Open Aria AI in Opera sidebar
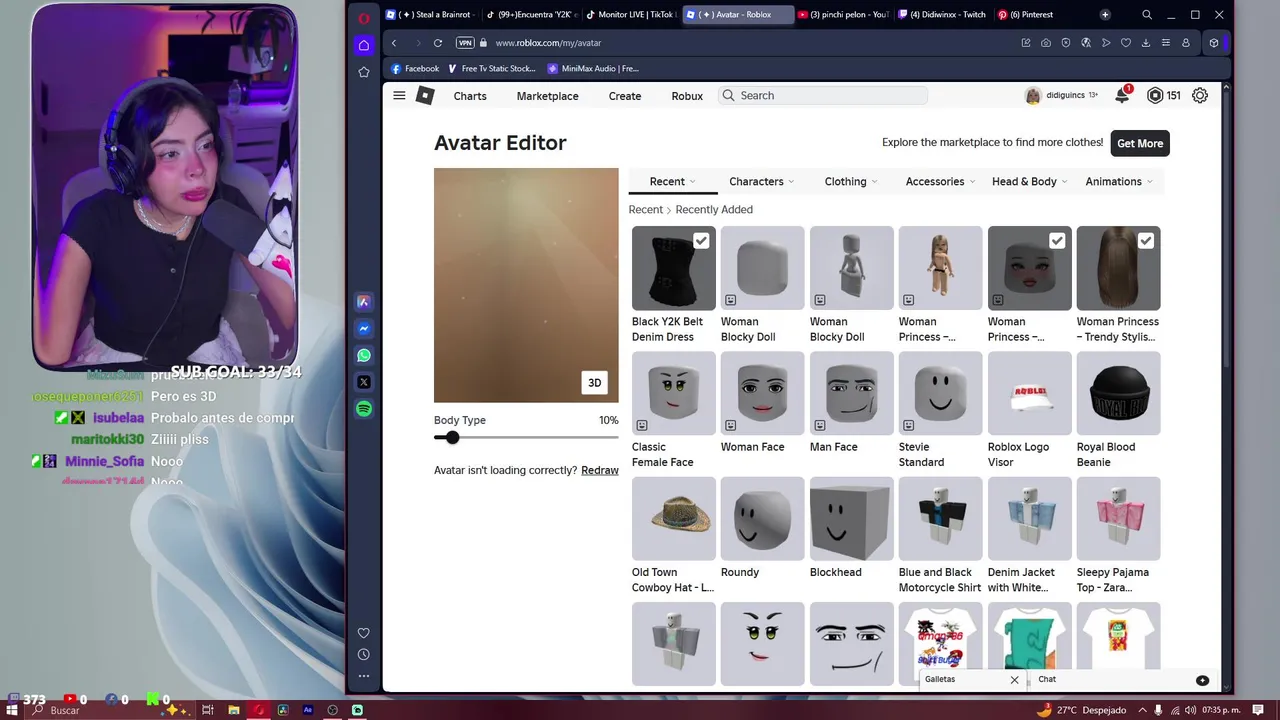Image resolution: width=1280 pixels, height=720 pixels. coord(364,301)
